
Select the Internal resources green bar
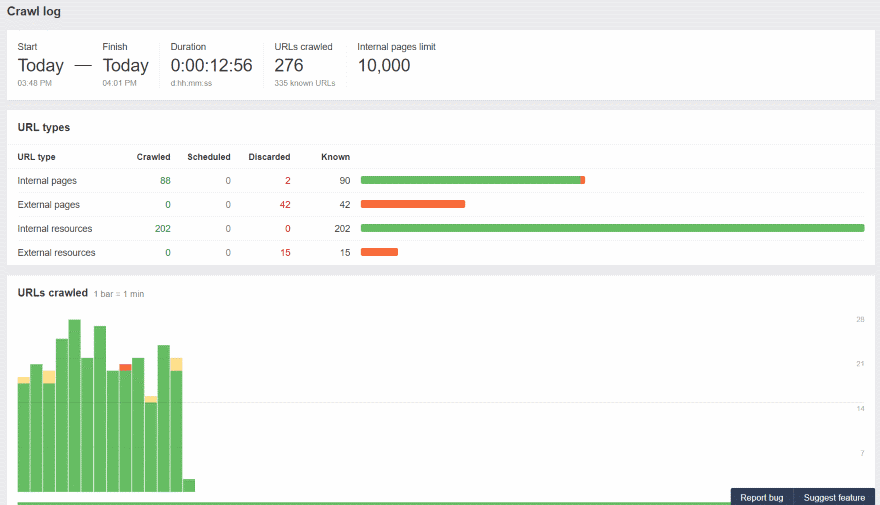pyautogui.click(x=612, y=228)
